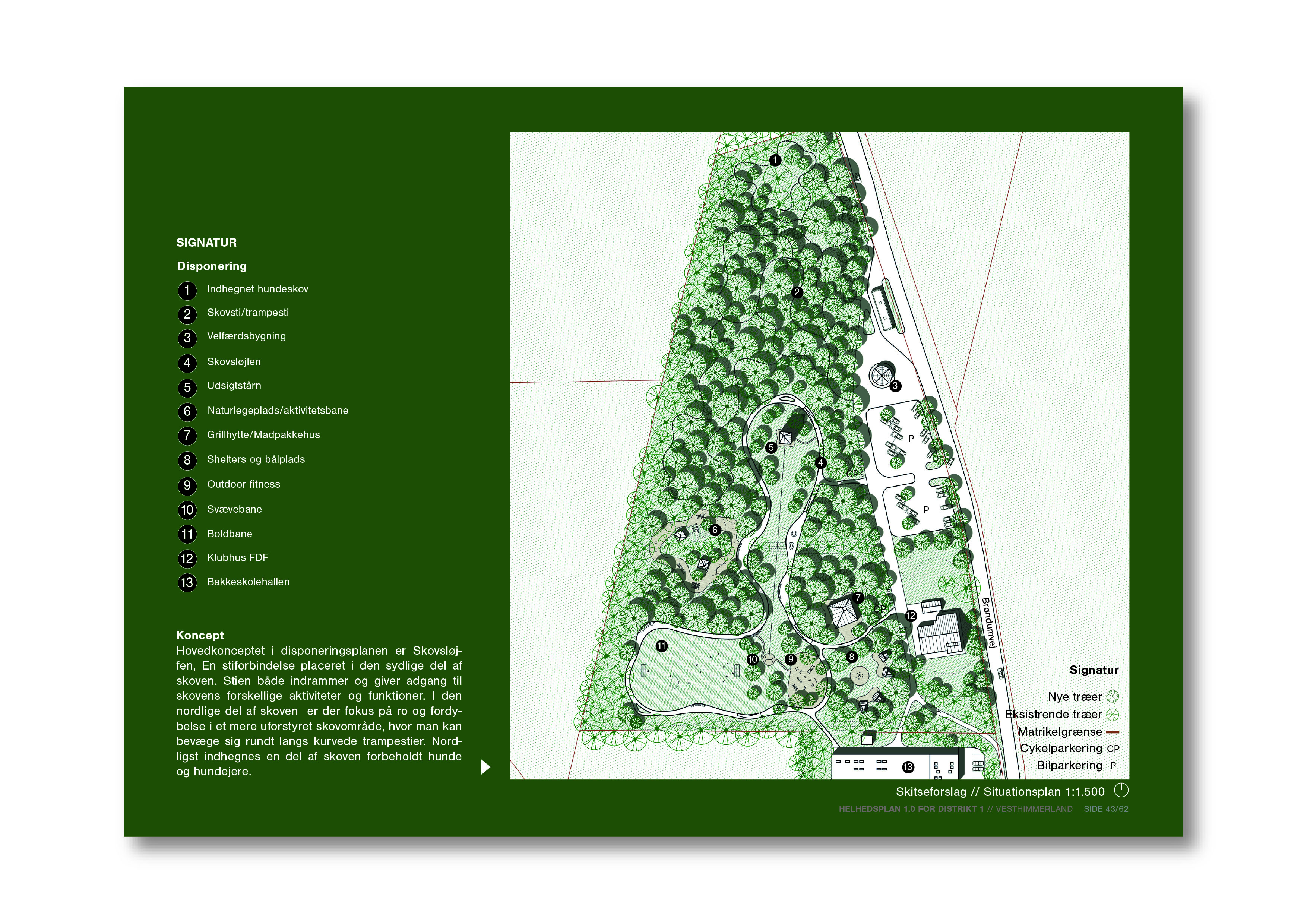Click number 1 circle beside Indhegnet hundeskov
Viewport: 1307px width, 924px height.
coord(187,290)
